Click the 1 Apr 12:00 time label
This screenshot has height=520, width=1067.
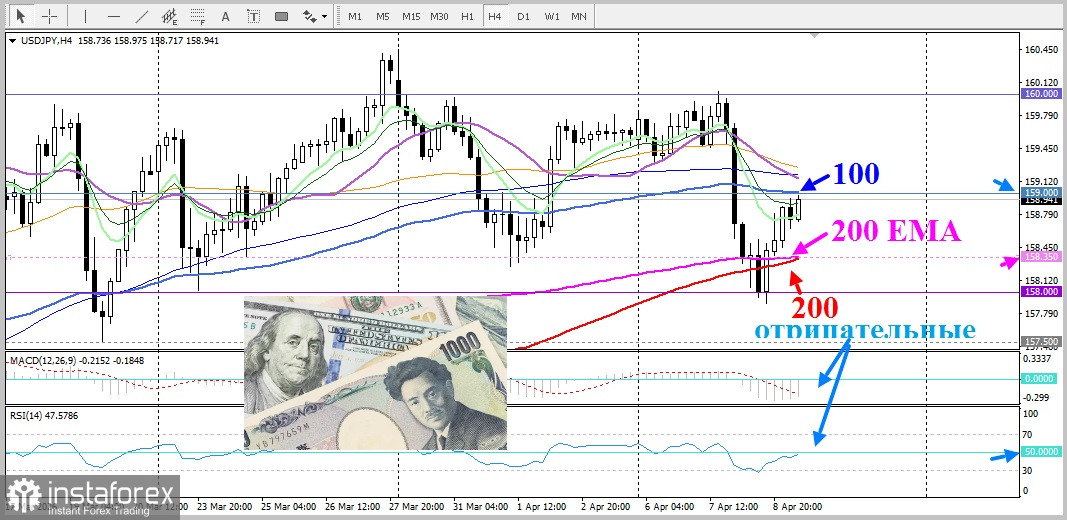click(x=542, y=507)
